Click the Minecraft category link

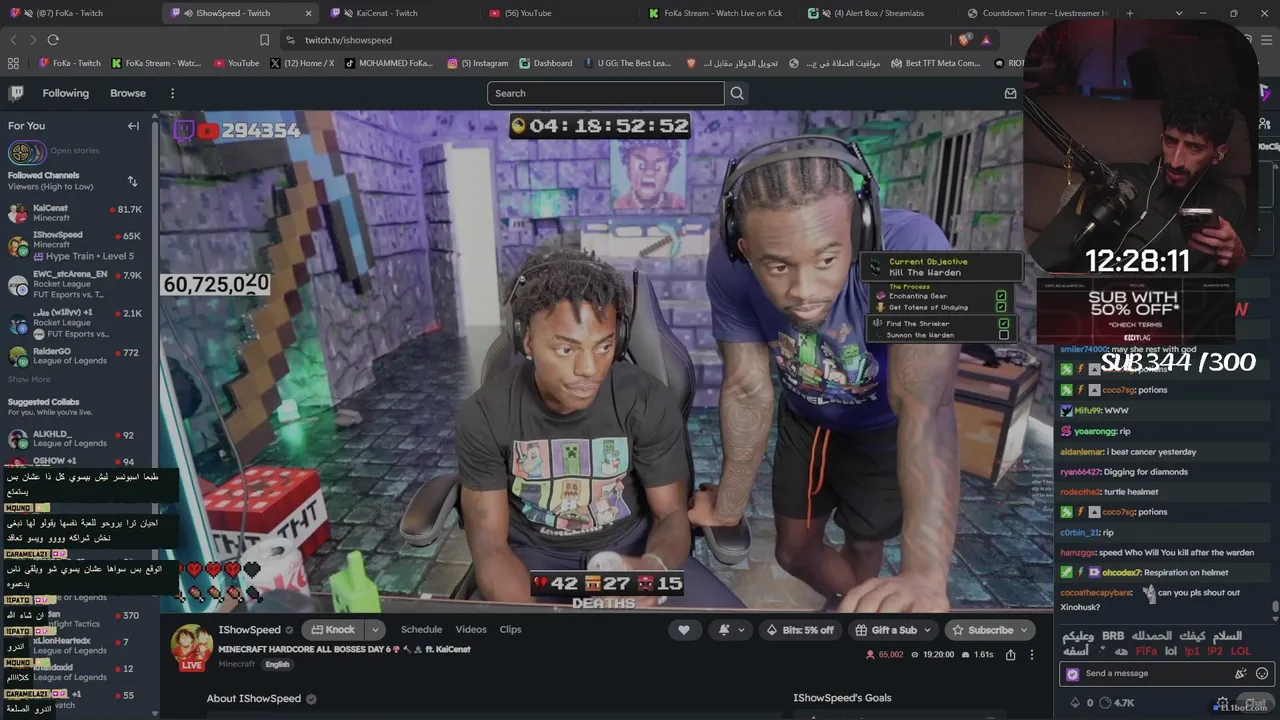coord(237,664)
